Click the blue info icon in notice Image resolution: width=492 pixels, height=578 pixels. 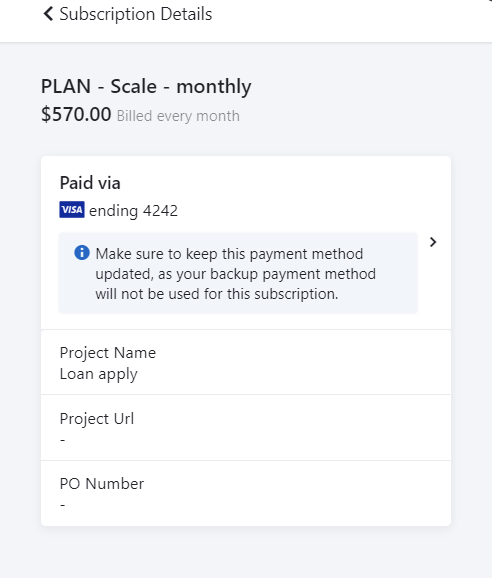[x=82, y=253]
